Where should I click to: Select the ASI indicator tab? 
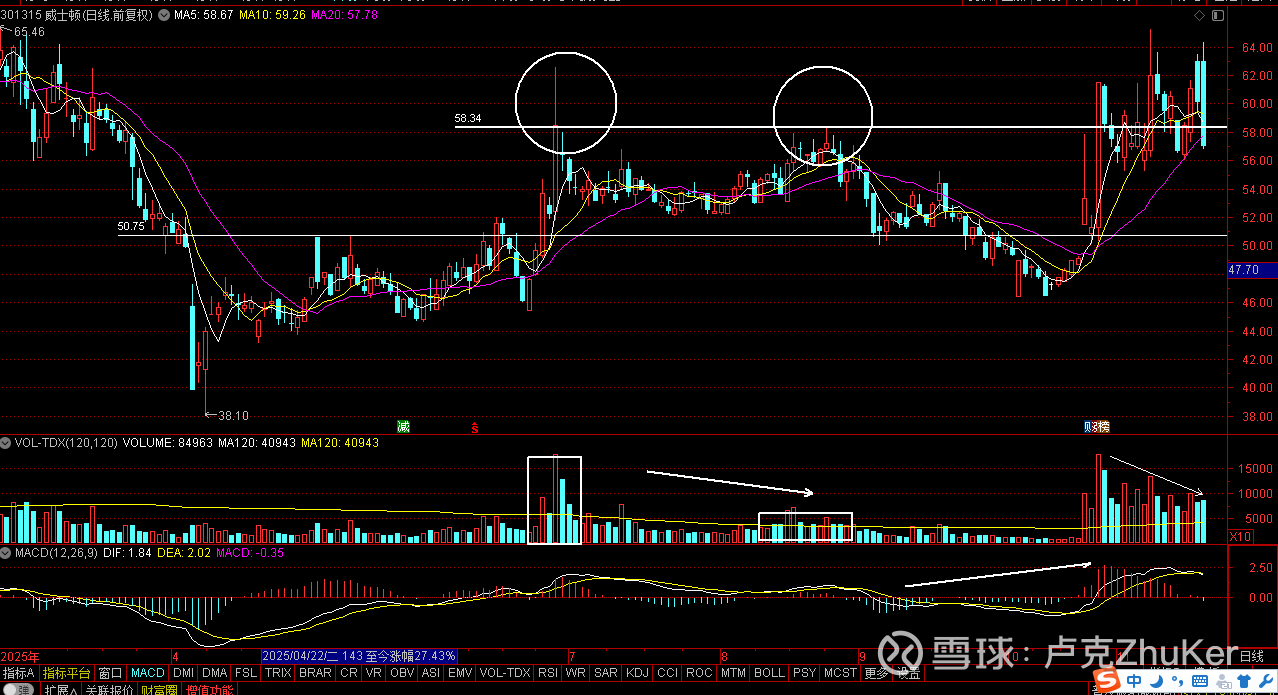click(431, 673)
